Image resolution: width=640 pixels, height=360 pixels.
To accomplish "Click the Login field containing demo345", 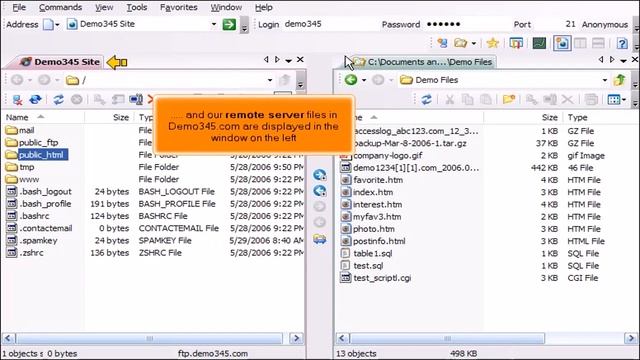I will click(x=331, y=24).
